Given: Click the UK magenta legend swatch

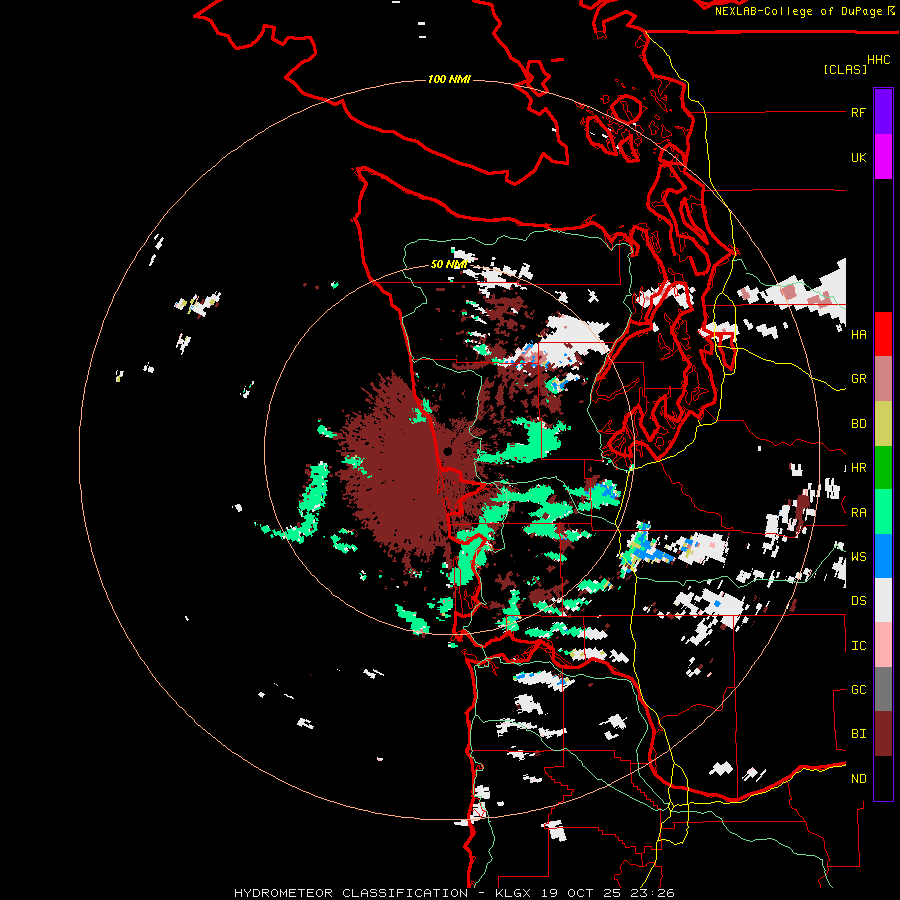Looking at the screenshot, I should click(883, 157).
